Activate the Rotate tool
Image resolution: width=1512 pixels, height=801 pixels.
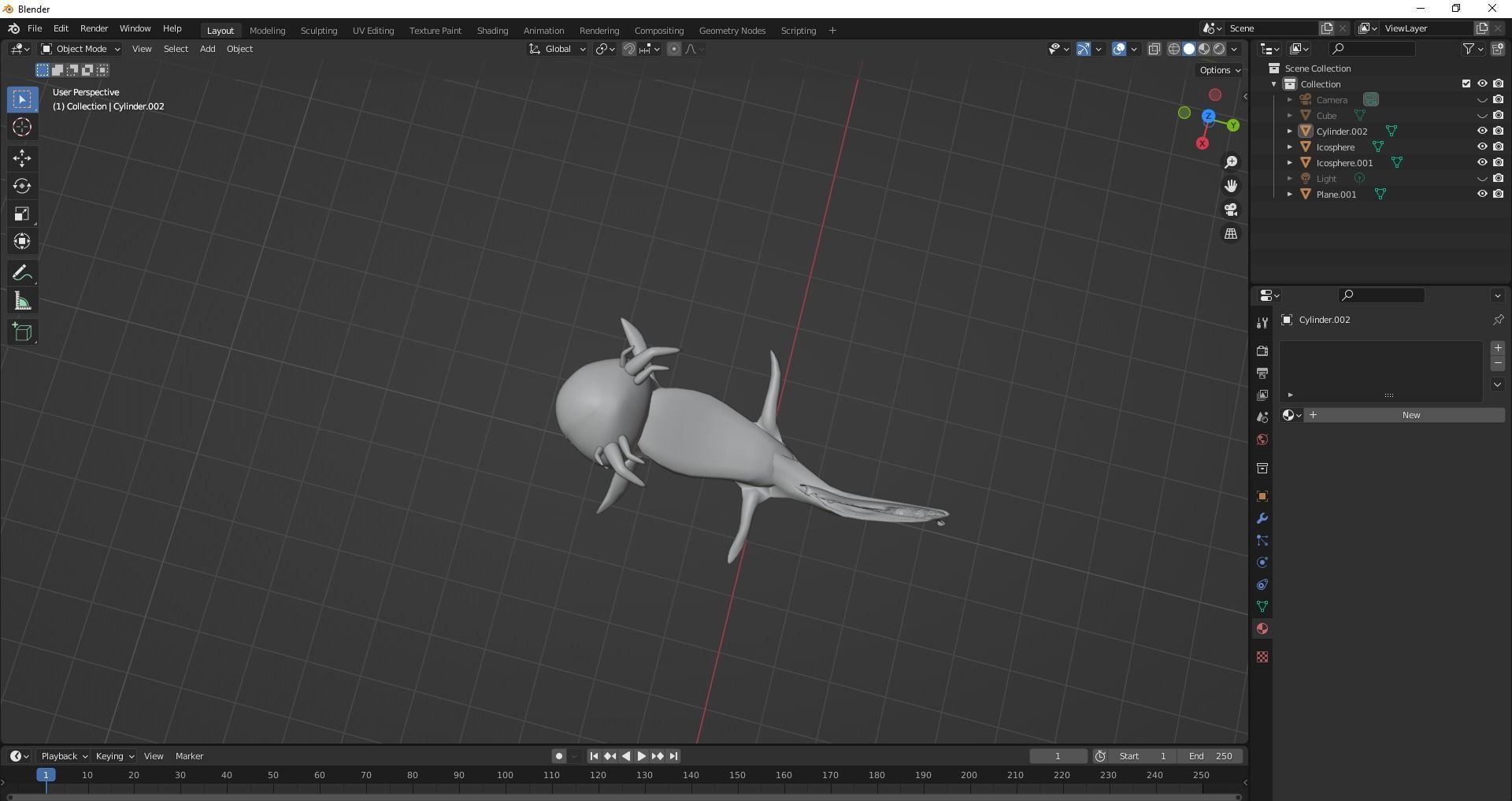pos(22,186)
